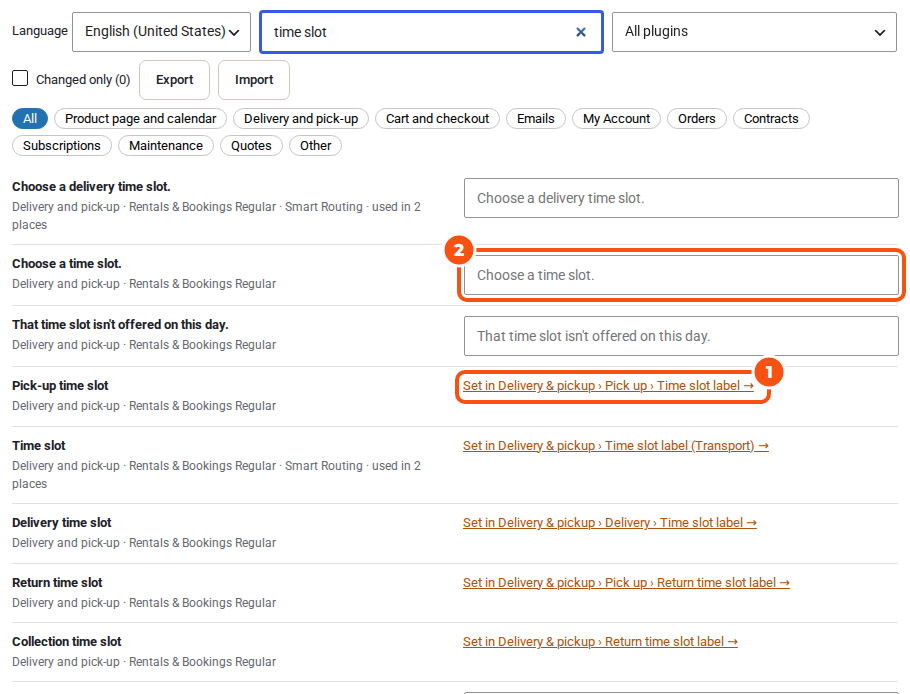The image size is (910, 694).
Task: Click the Import button
Action: click(254, 79)
